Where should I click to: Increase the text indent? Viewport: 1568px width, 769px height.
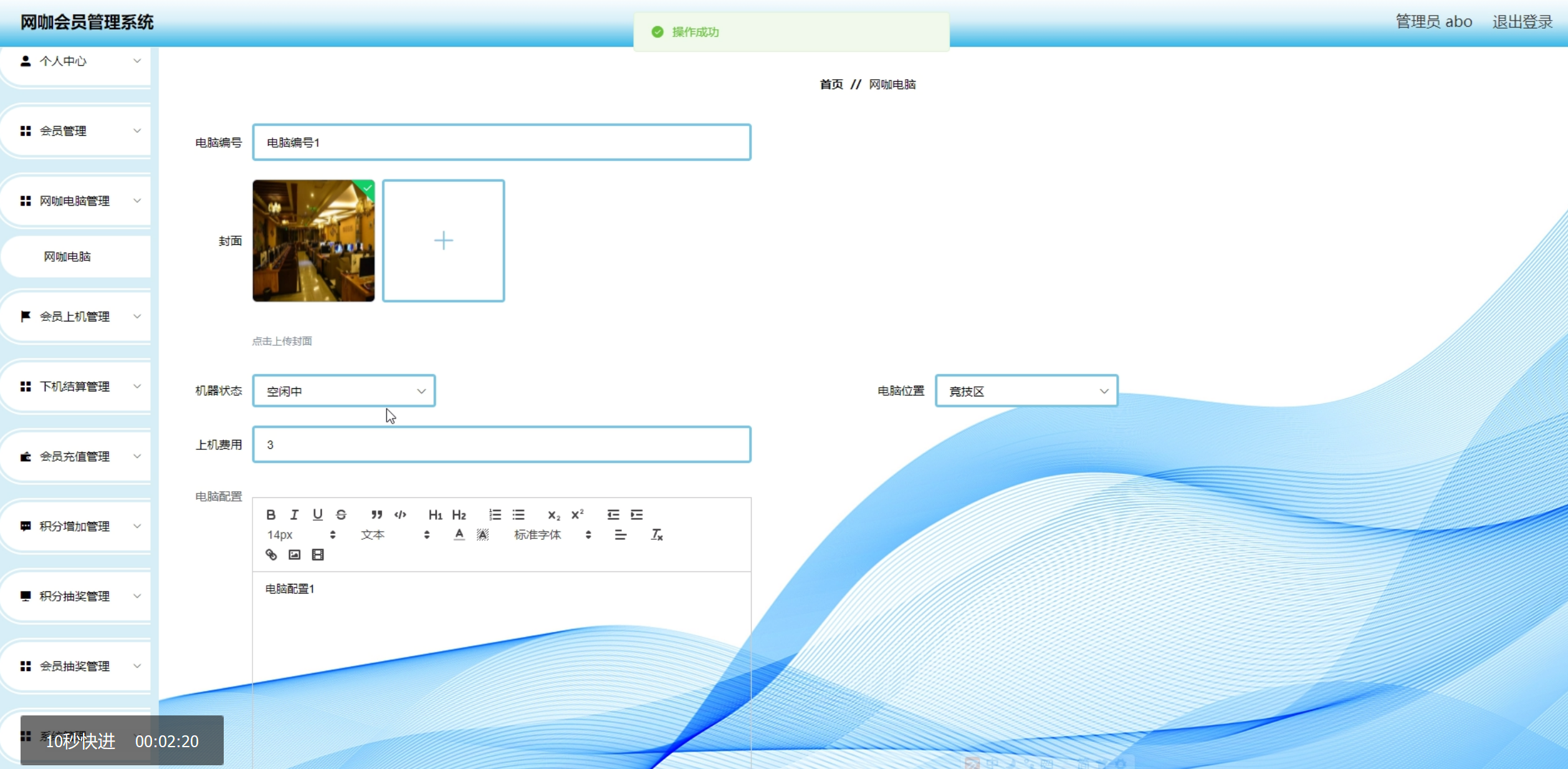pyautogui.click(x=636, y=515)
